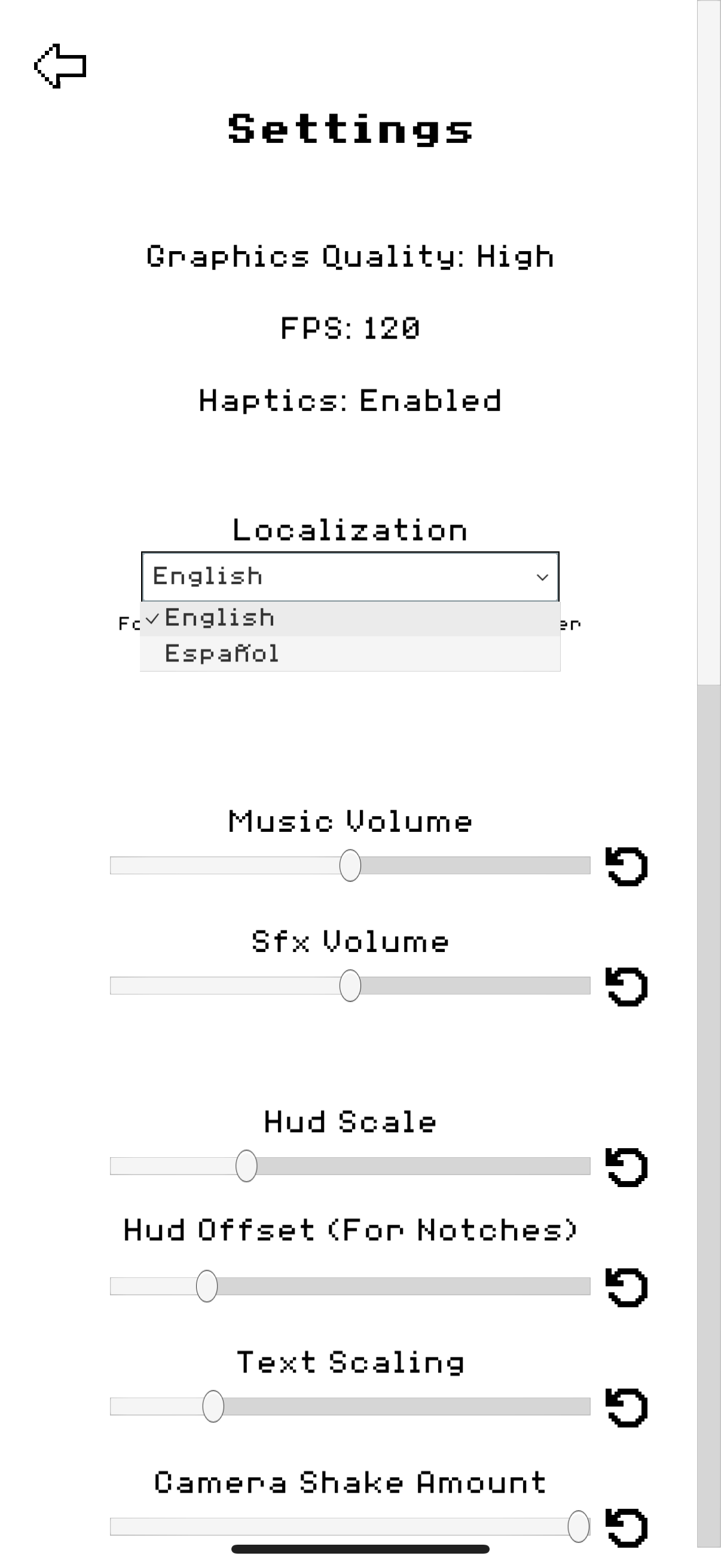The width and height of the screenshot is (721, 1568).
Task: Reset Hud Offset to default
Action: tap(627, 1287)
